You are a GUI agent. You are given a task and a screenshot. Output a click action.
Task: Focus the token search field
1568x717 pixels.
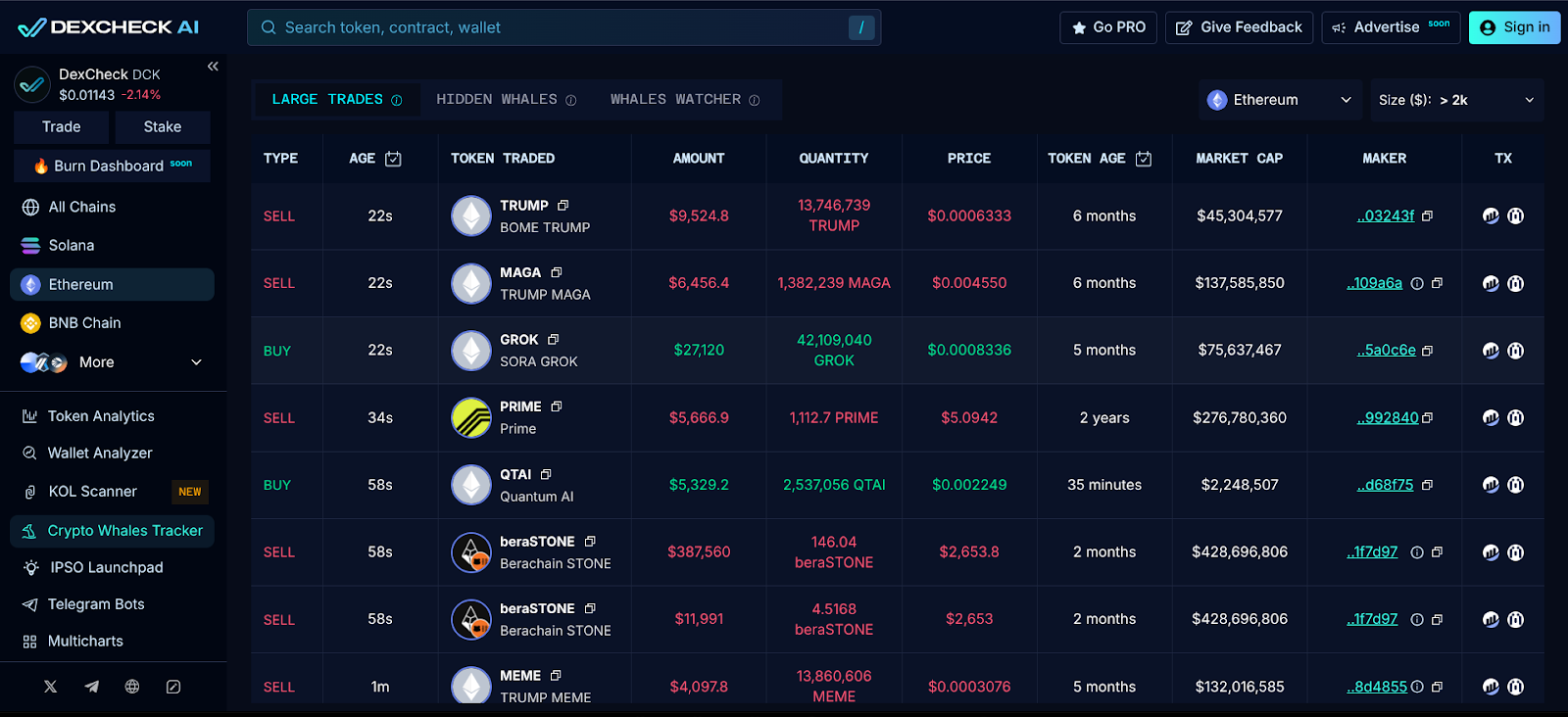[563, 27]
